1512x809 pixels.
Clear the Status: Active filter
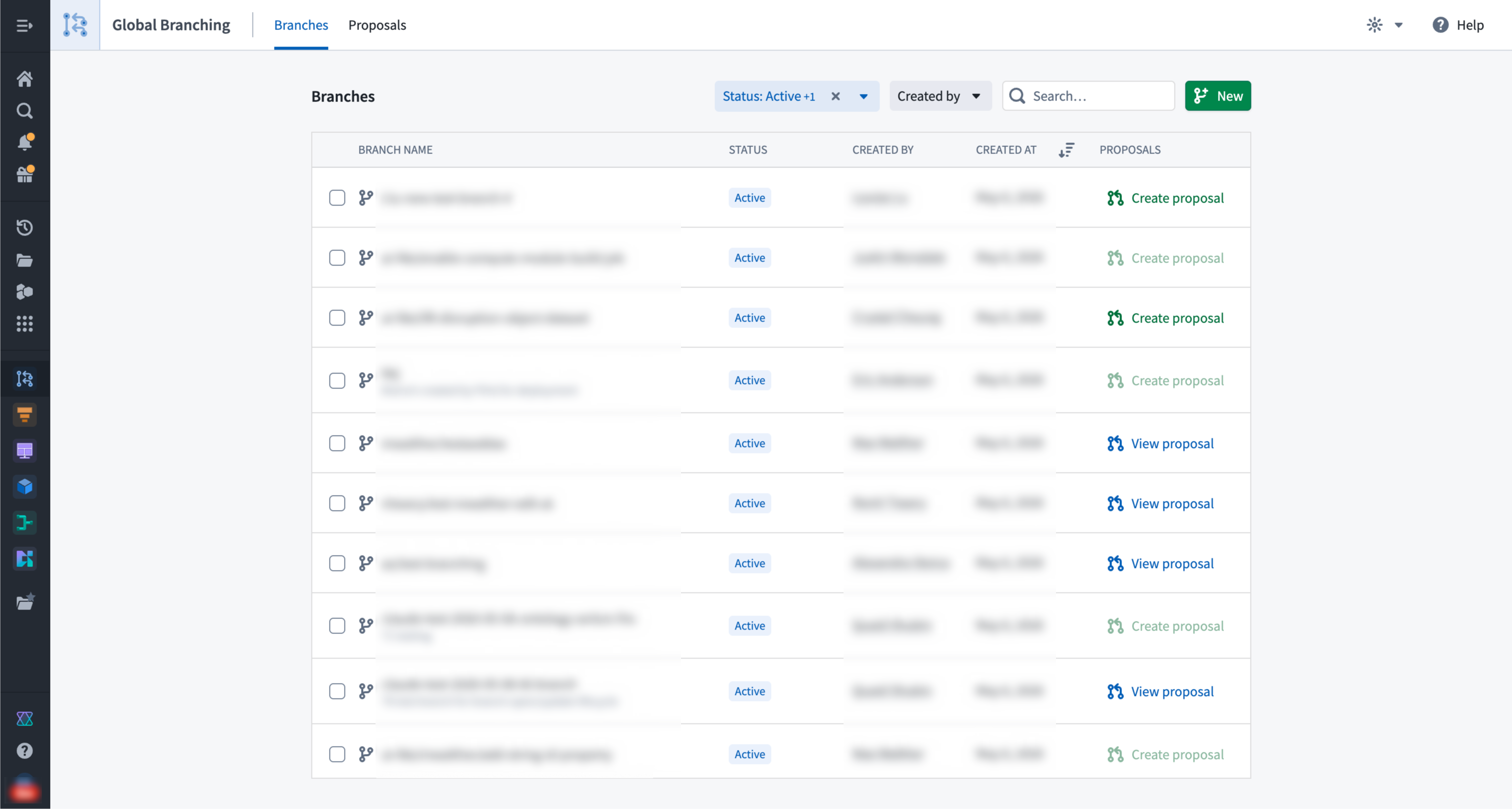point(835,96)
